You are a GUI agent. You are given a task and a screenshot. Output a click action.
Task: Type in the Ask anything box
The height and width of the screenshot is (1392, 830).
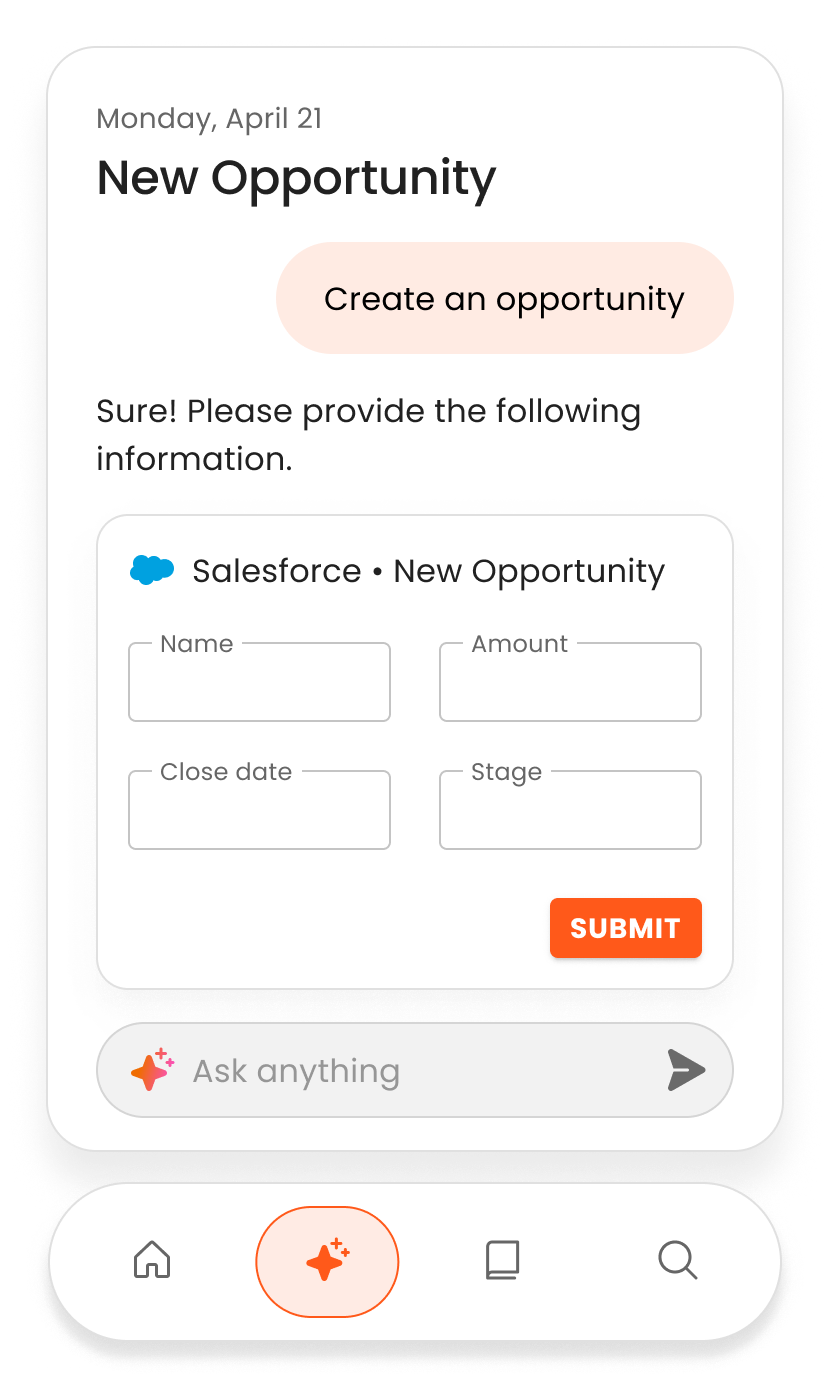pyautogui.click(x=420, y=1071)
